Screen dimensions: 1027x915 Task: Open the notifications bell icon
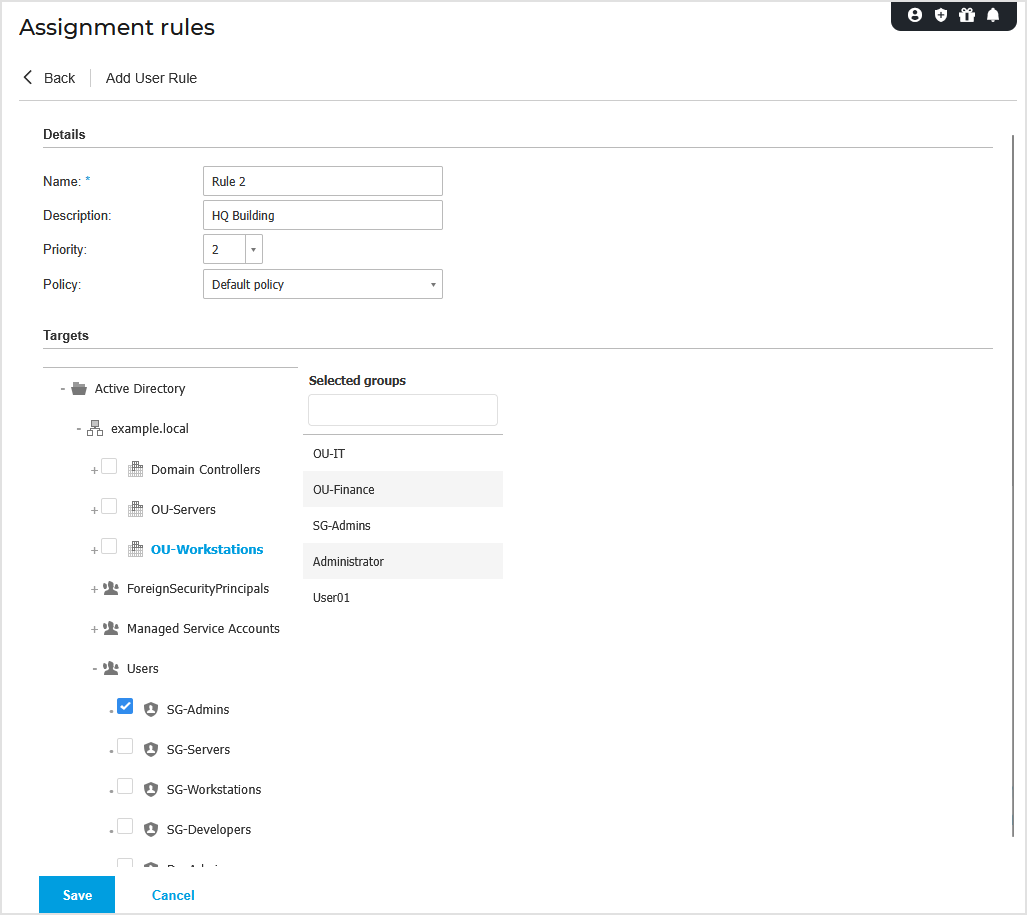coord(993,15)
